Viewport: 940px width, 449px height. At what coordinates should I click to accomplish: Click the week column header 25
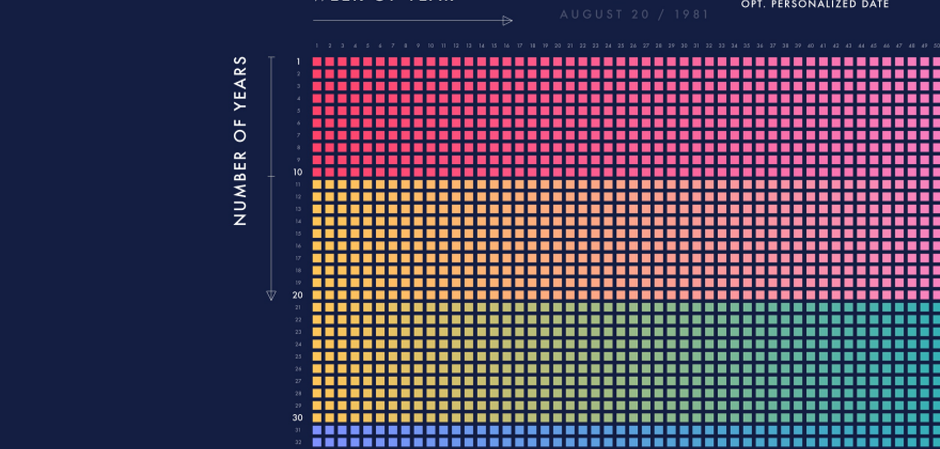tap(620, 46)
